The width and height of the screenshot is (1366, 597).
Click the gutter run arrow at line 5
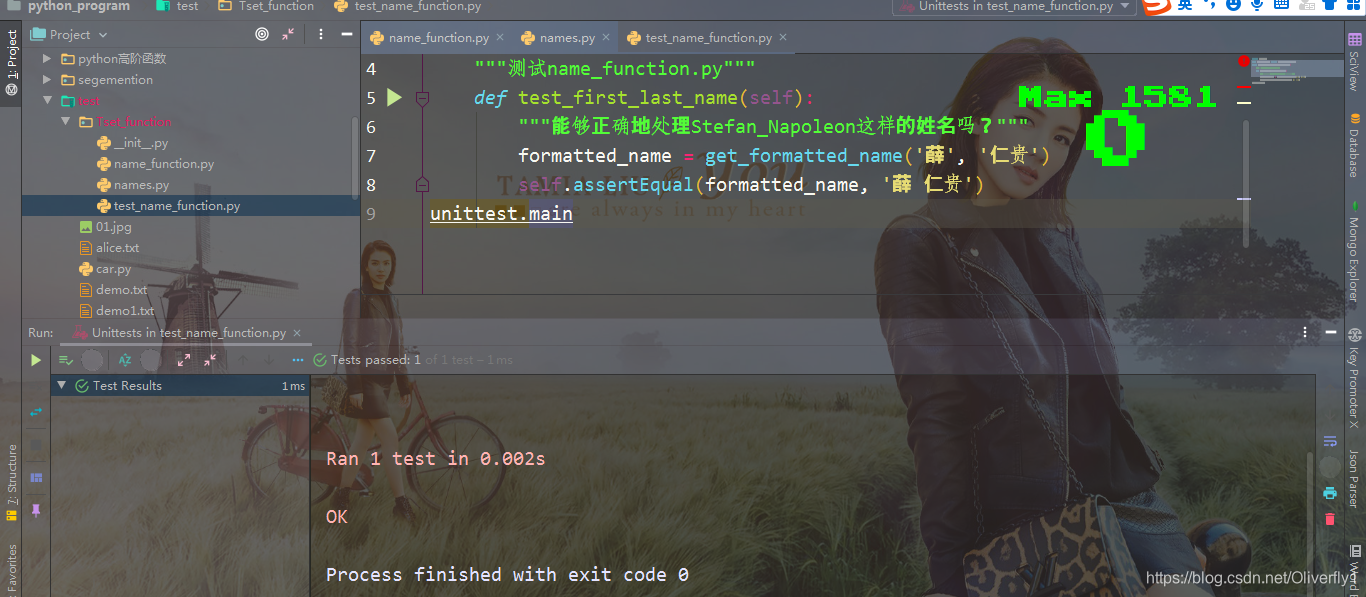[x=394, y=98]
